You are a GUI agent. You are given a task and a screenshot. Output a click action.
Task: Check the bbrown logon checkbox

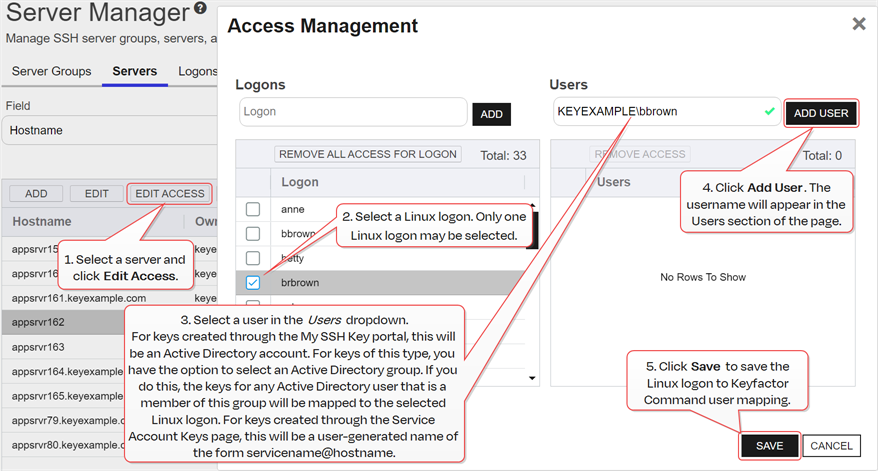253,234
